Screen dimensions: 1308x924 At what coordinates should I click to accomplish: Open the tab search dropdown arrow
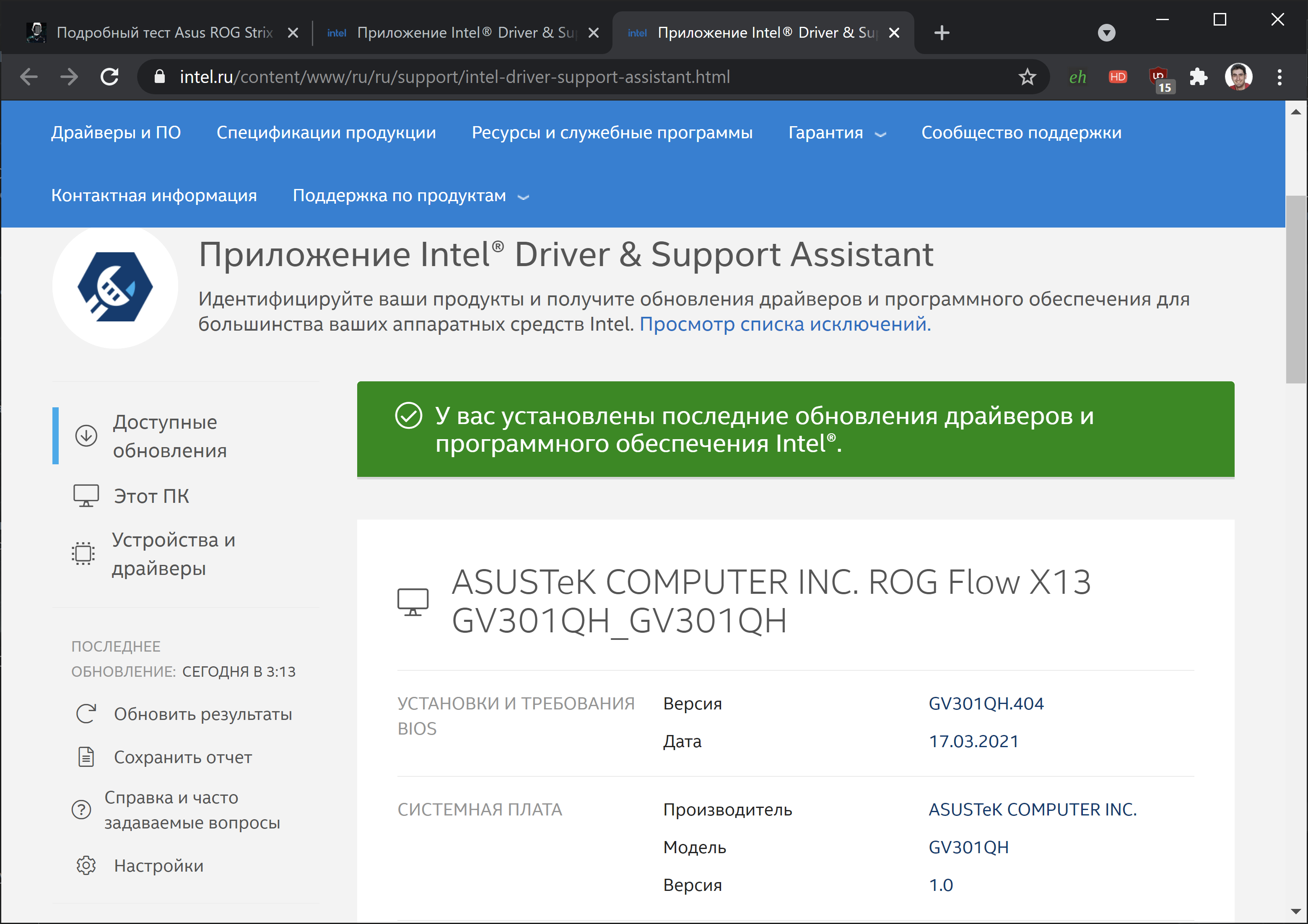click(1106, 32)
